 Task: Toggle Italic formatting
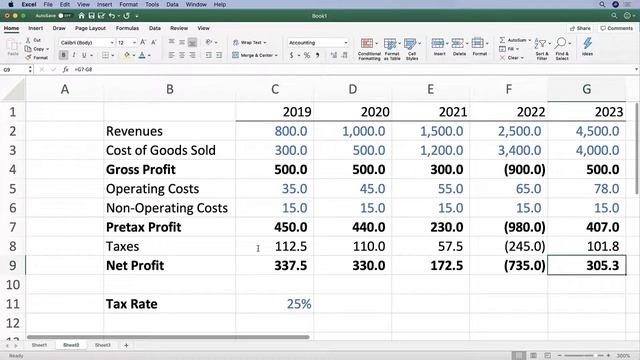[x=74, y=55]
